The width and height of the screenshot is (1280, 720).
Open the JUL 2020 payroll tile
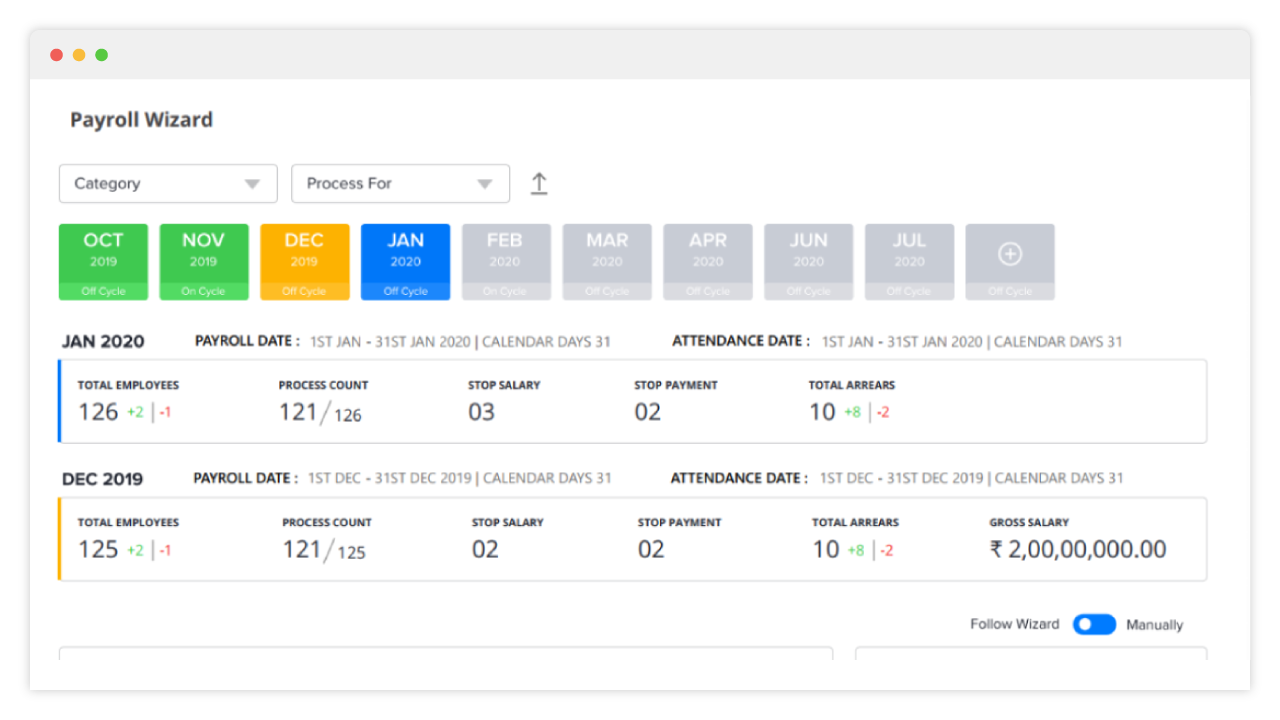909,261
